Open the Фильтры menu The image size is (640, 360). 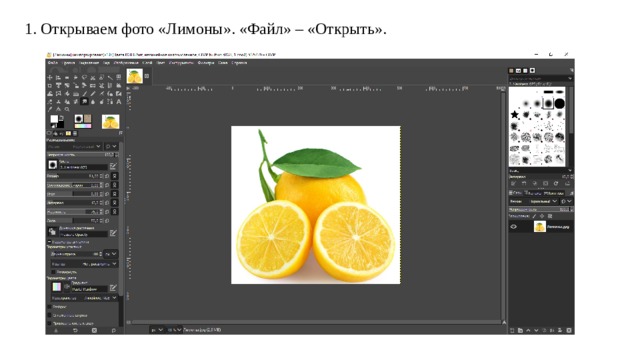pyautogui.click(x=206, y=63)
